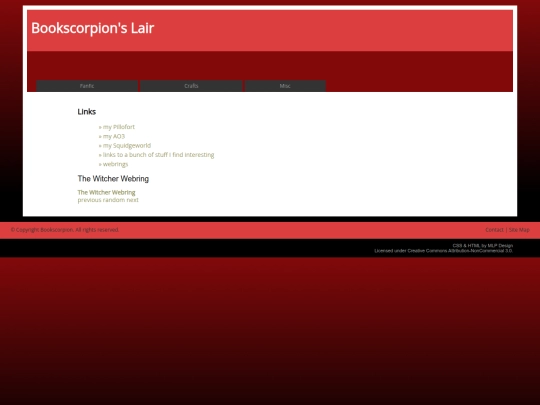Open the Contact footer link
Viewport: 540px width, 405px height.
tap(494, 230)
